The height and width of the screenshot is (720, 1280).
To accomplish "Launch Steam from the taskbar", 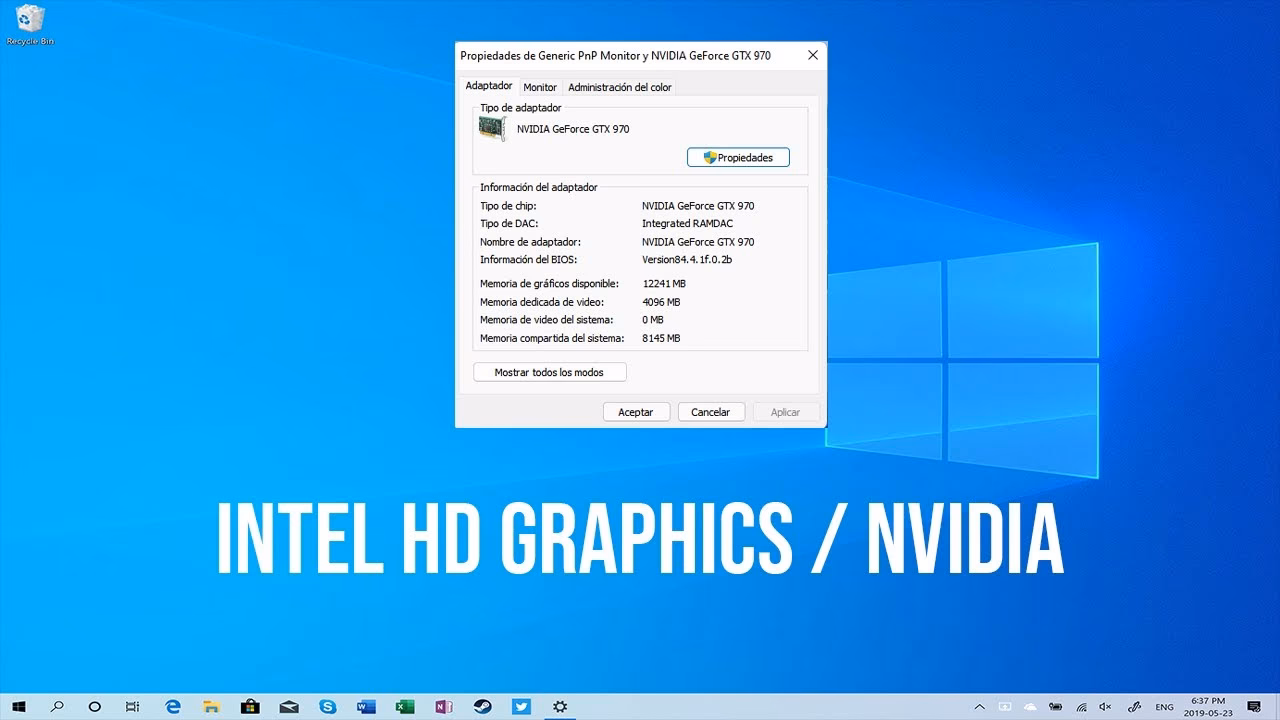I will 483,706.
